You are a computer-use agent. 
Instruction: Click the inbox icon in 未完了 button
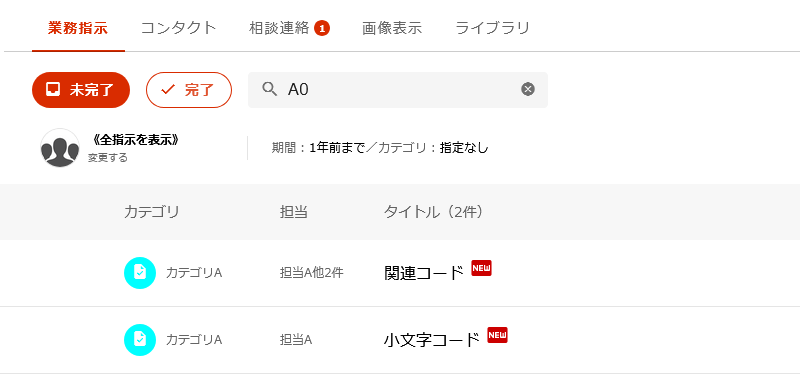(x=53, y=90)
